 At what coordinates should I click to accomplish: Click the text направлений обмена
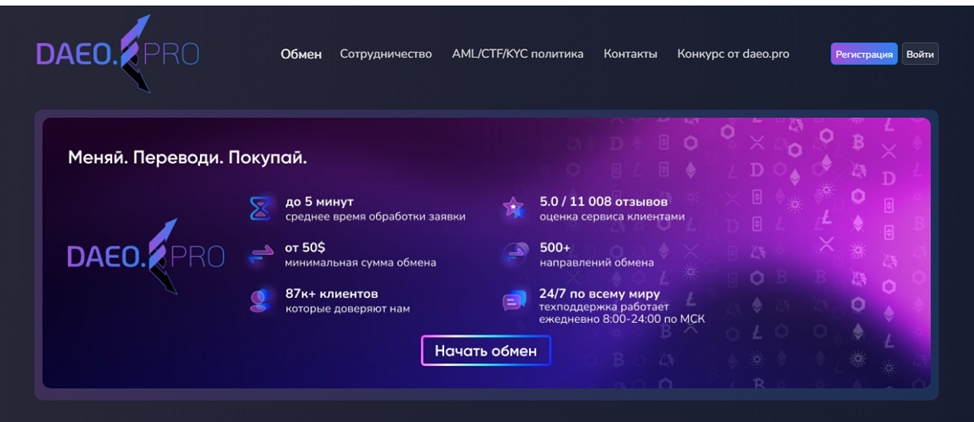(596, 263)
